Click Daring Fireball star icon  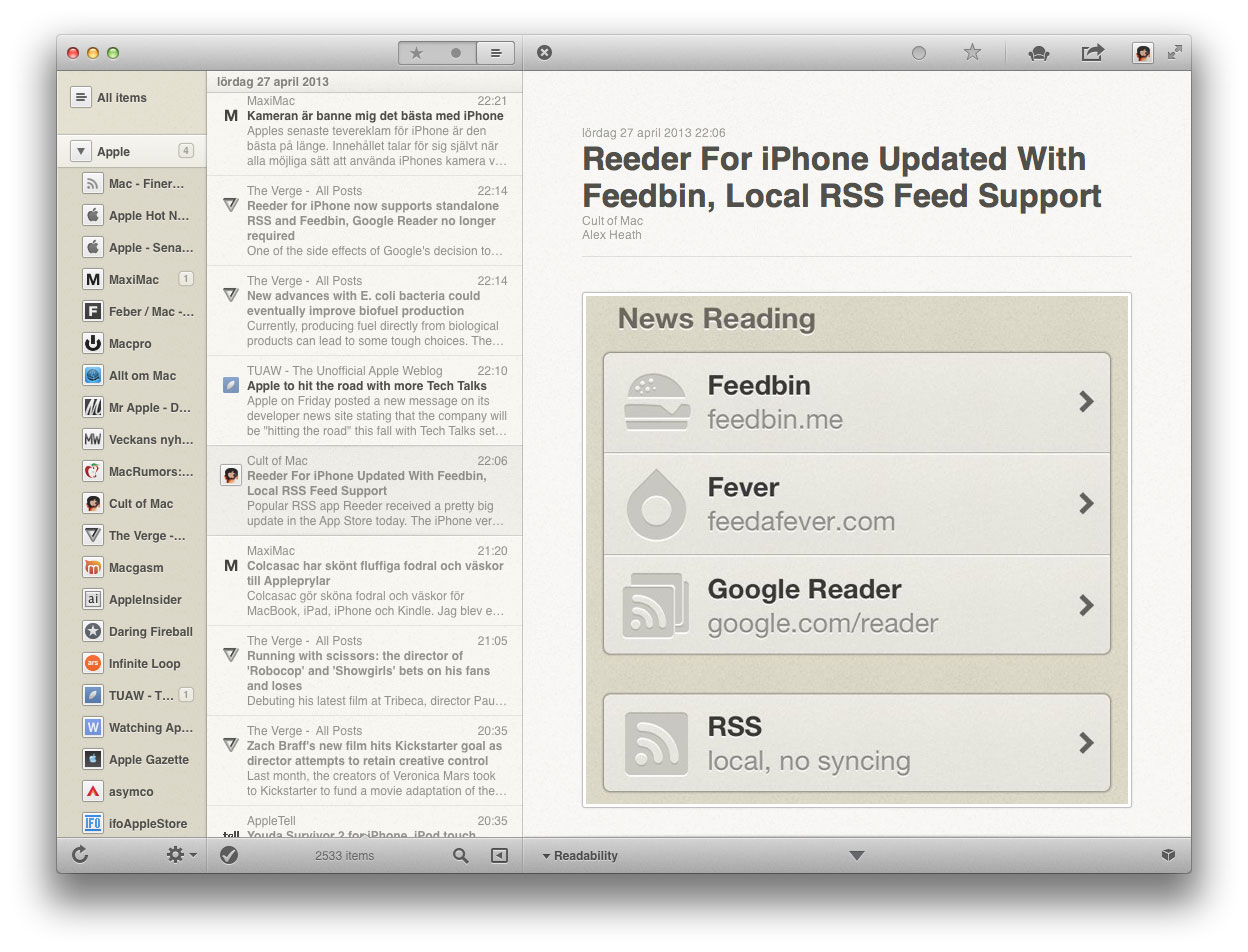pyautogui.click(x=93, y=632)
